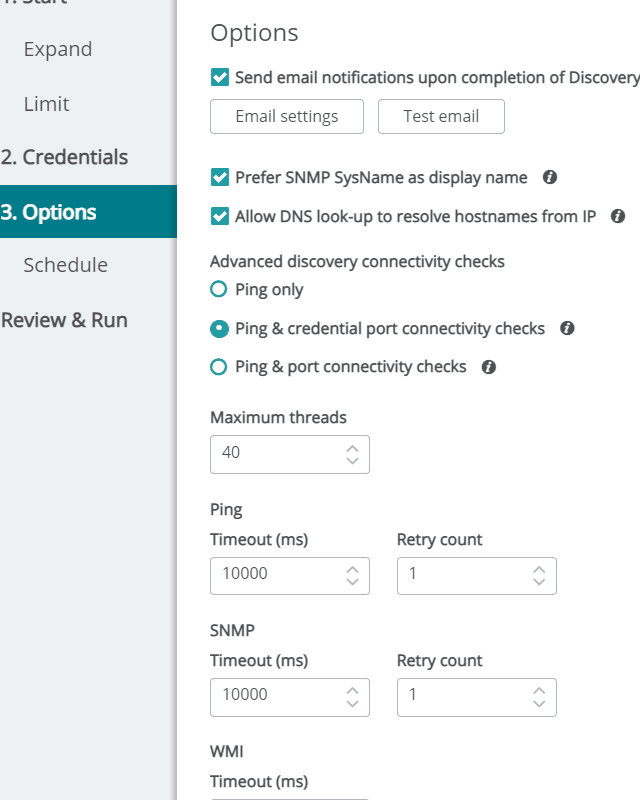This screenshot has height=800, width=640.
Task: Click the SNMP Timeout (ms) field
Action: (x=290, y=697)
